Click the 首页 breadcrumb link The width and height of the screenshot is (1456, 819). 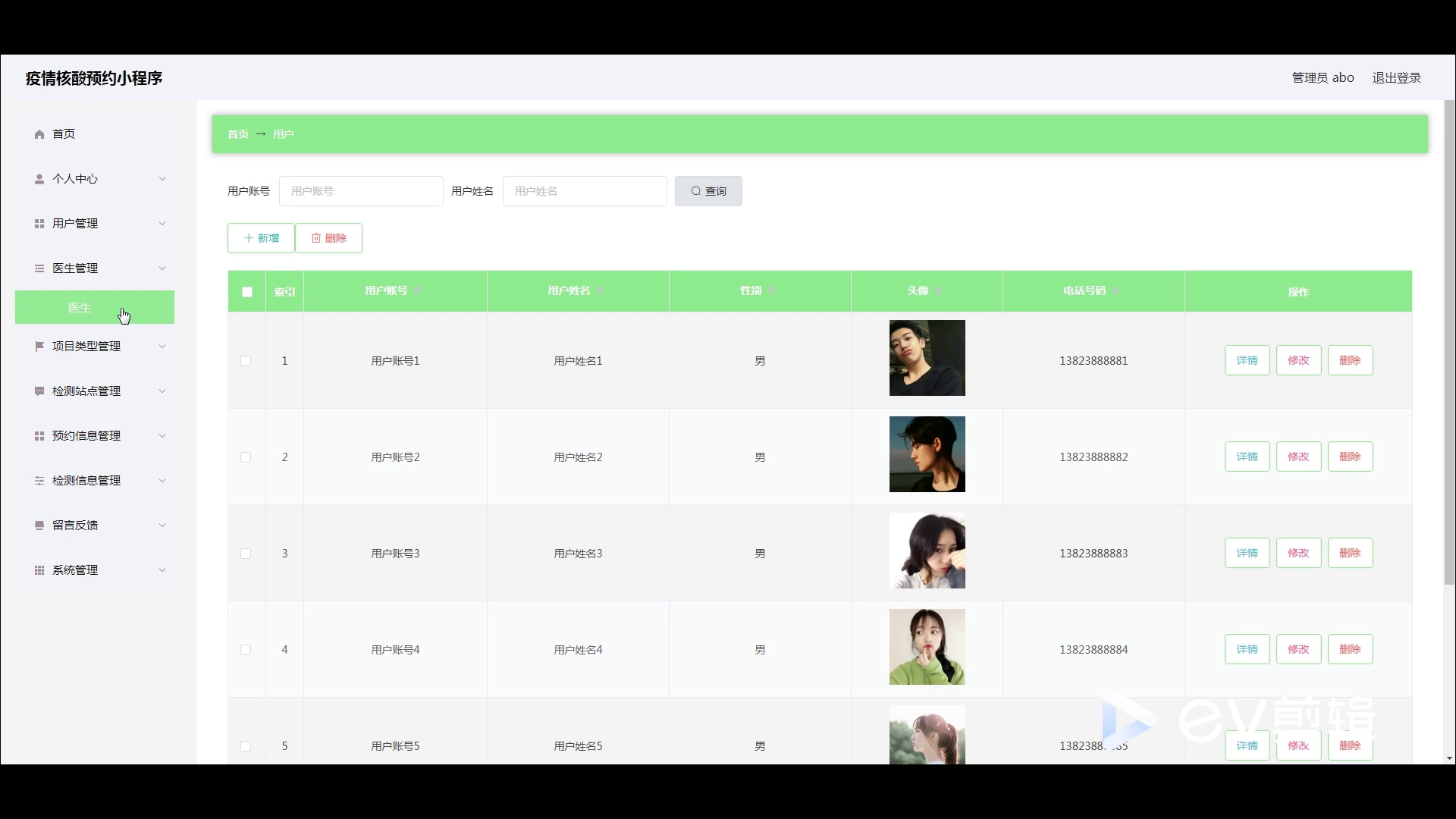tap(238, 134)
